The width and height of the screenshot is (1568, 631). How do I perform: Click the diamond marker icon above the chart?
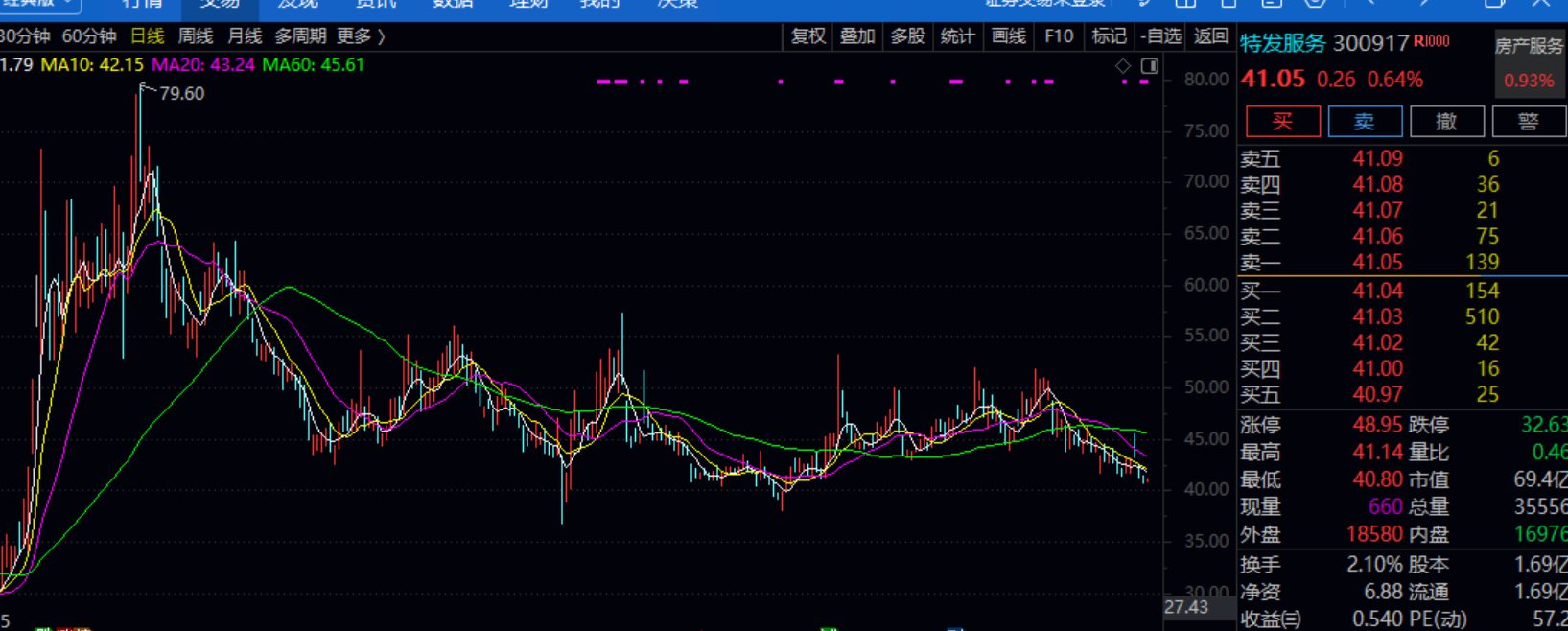click(x=1123, y=66)
